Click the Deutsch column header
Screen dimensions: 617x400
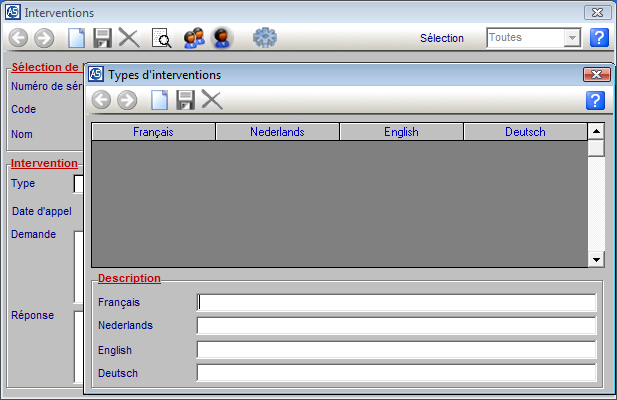point(525,131)
